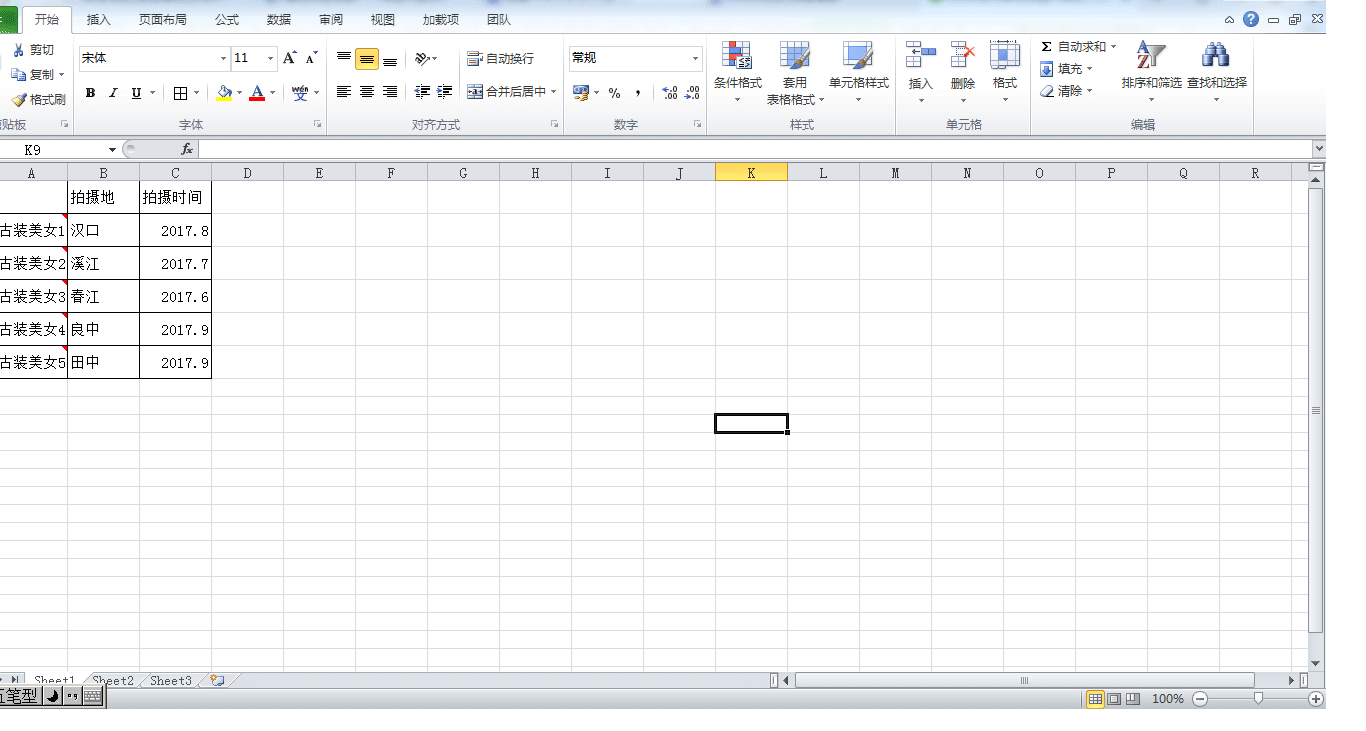Open Format as Table (套用表格格式)
The image size is (1366, 731).
click(795, 72)
